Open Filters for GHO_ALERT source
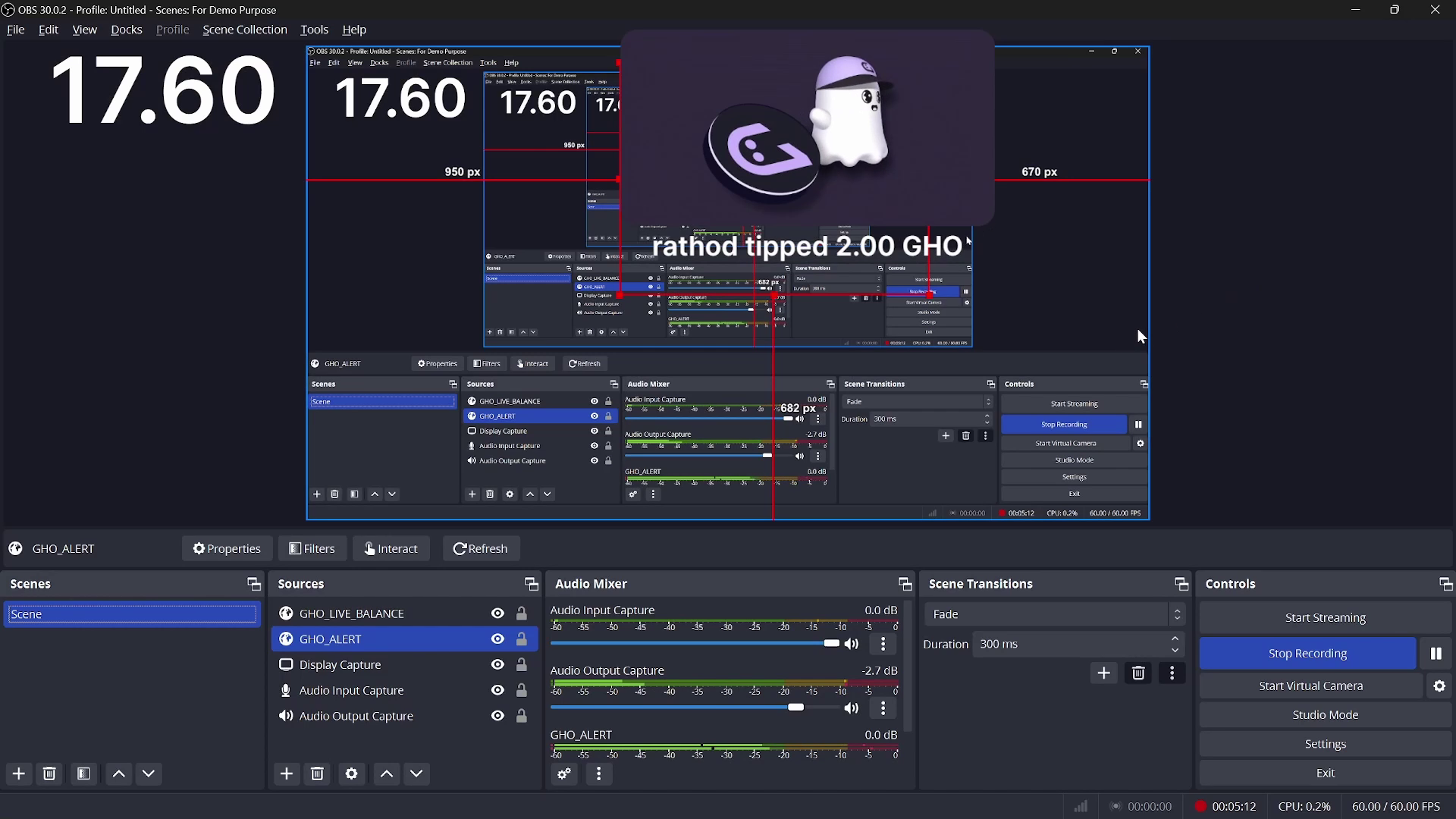The width and height of the screenshot is (1456, 819). point(312,548)
